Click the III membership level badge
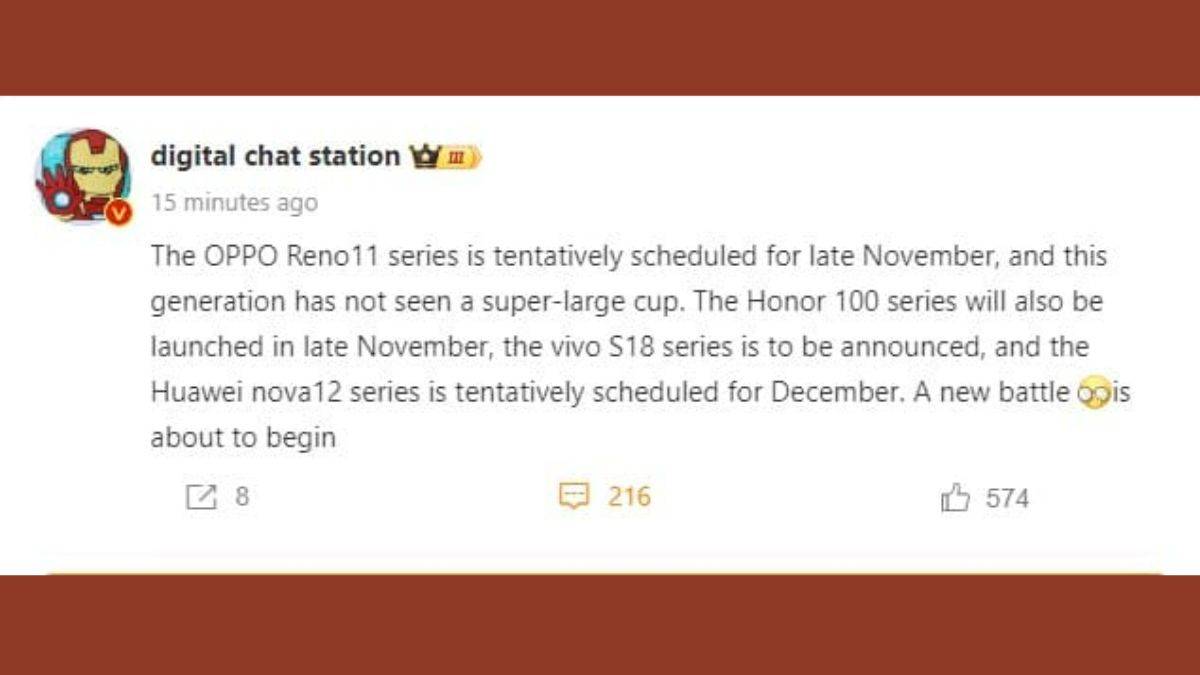The image size is (1200, 675). point(456,156)
